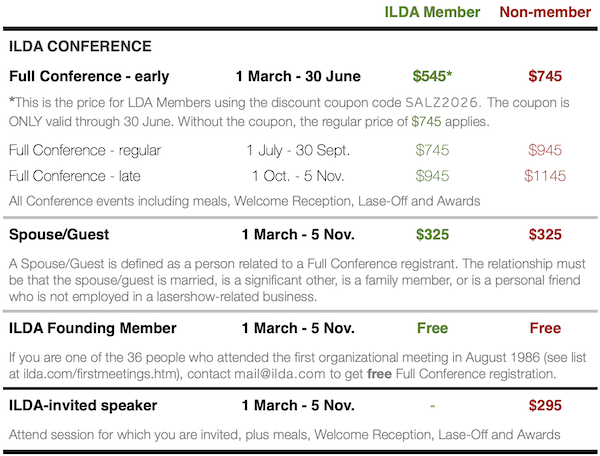Click the Full Conference - early row title
The width and height of the screenshot is (600, 456).
pyautogui.click(x=89, y=76)
